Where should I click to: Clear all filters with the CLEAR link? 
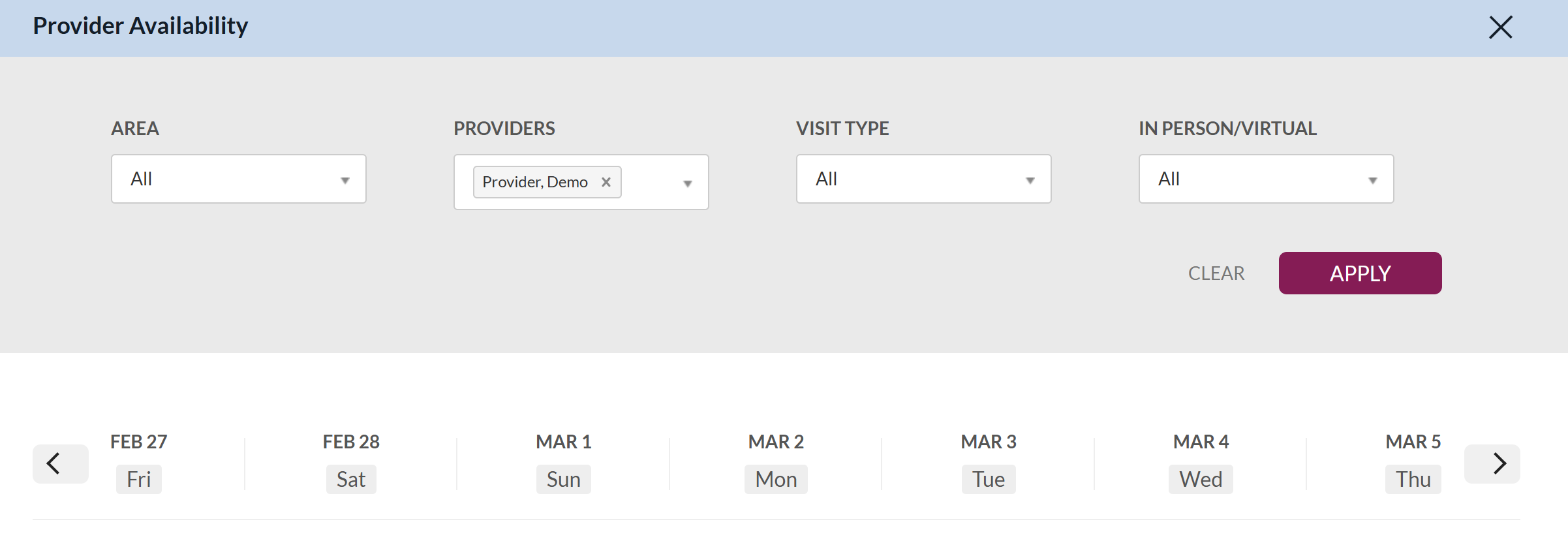[x=1216, y=273]
